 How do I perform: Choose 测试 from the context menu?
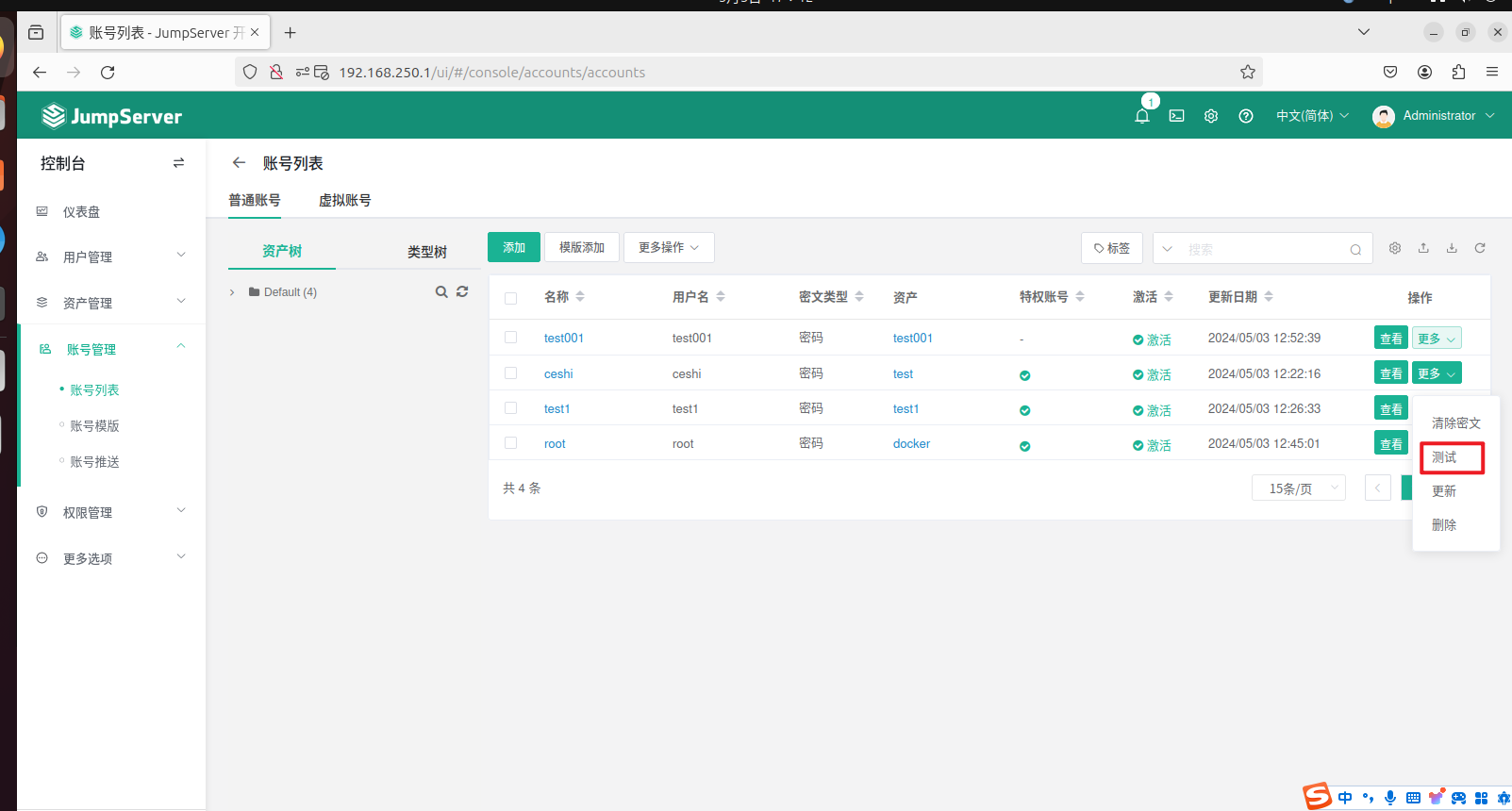click(x=1444, y=457)
